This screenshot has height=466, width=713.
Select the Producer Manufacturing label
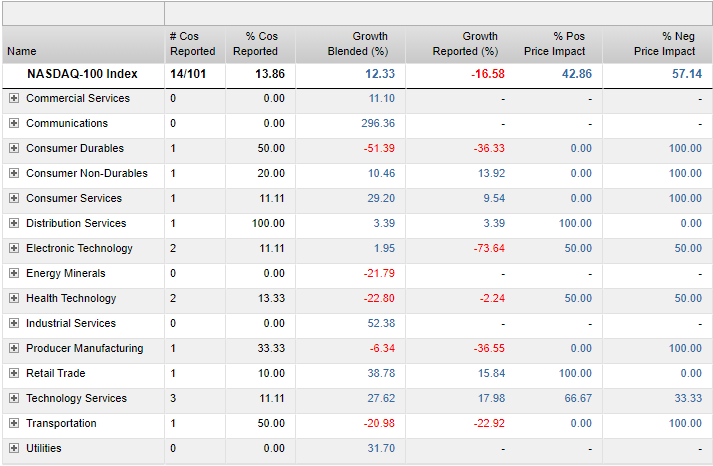click(85, 348)
